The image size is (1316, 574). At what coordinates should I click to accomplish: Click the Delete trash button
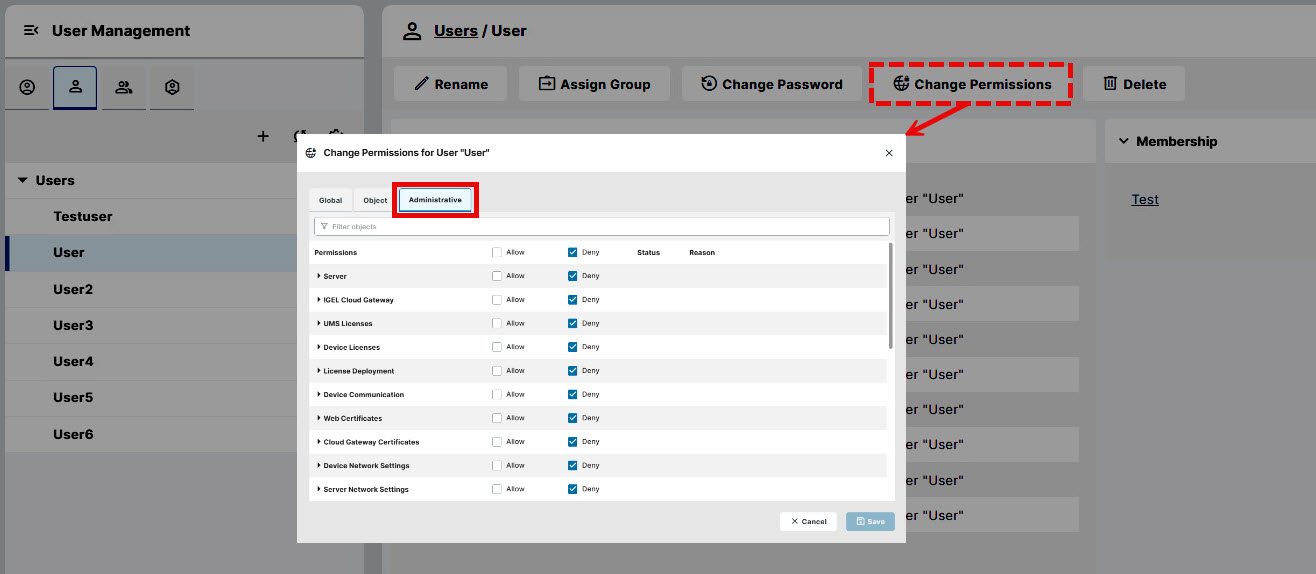coord(1134,84)
